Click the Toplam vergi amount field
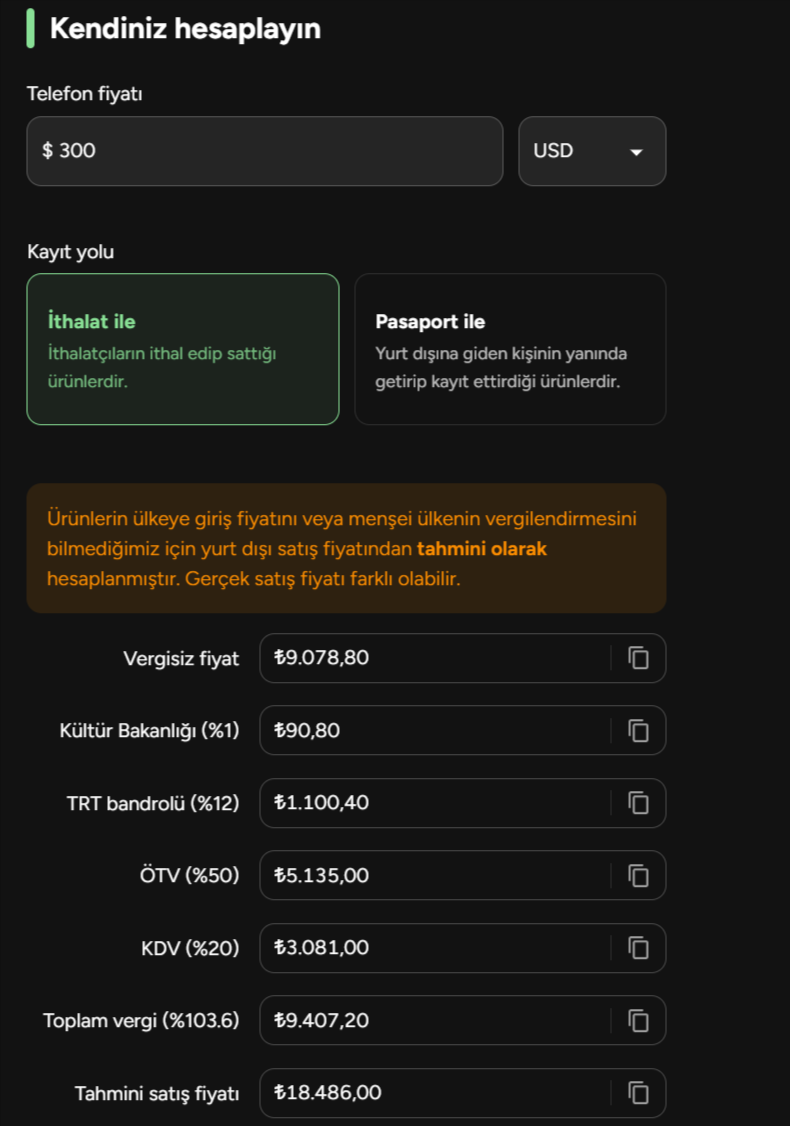Screen dimensions: 790x1126 click(435, 1021)
